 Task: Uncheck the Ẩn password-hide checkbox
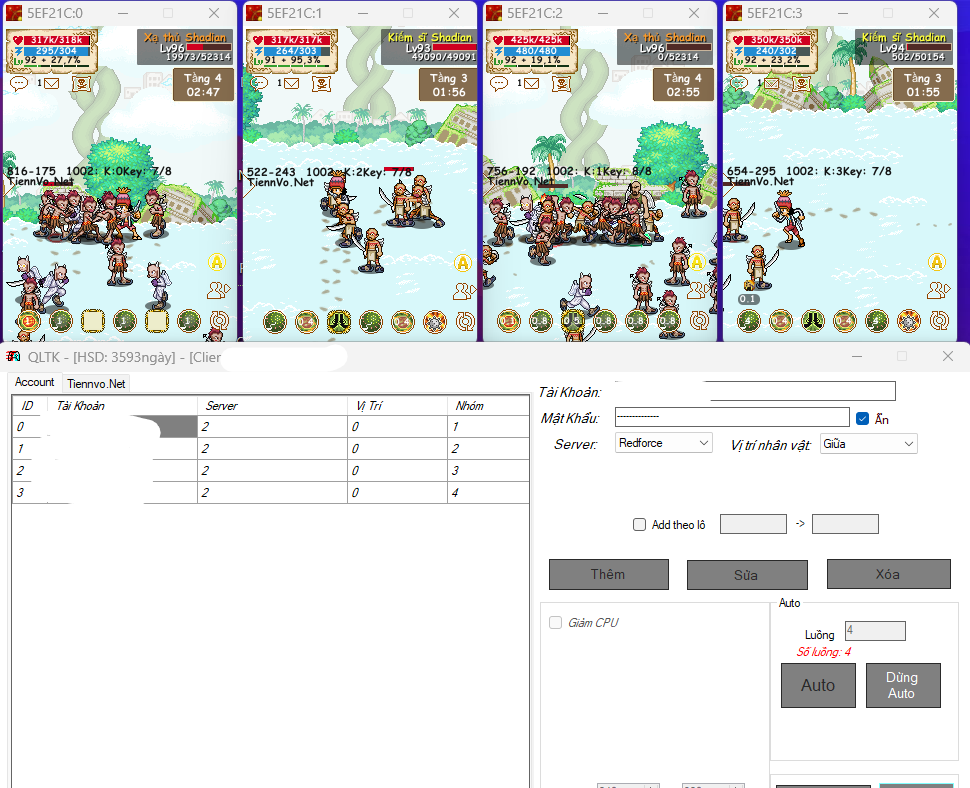862,419
